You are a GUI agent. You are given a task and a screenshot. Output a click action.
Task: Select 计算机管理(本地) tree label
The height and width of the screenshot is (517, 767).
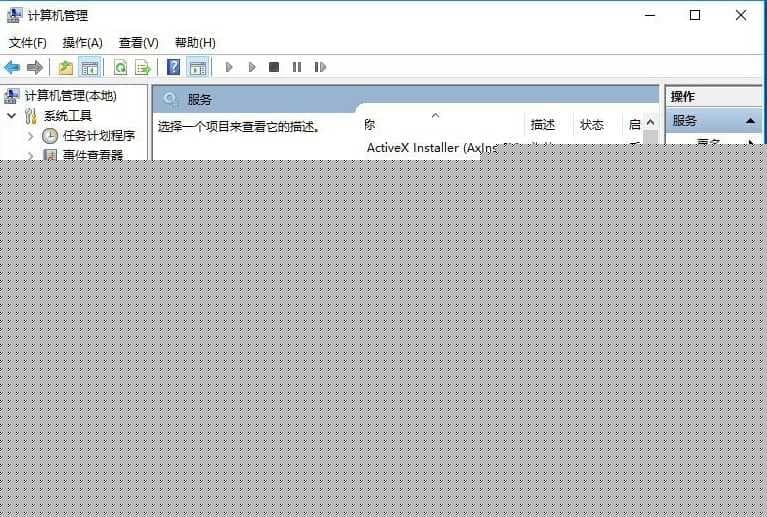coord(71,96)
